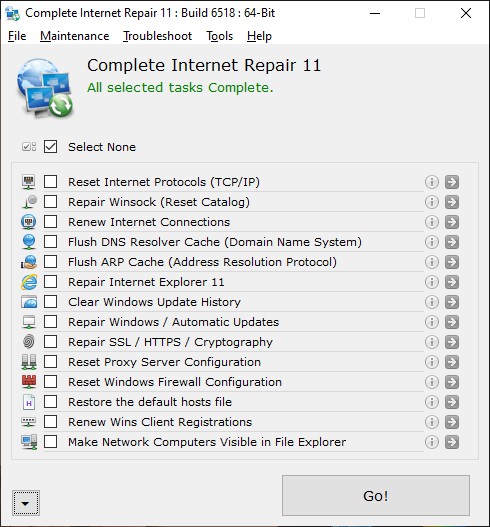Click the hosts file H document icon
490x527 pixels.
pyautogui.click(x=29, y=402)
